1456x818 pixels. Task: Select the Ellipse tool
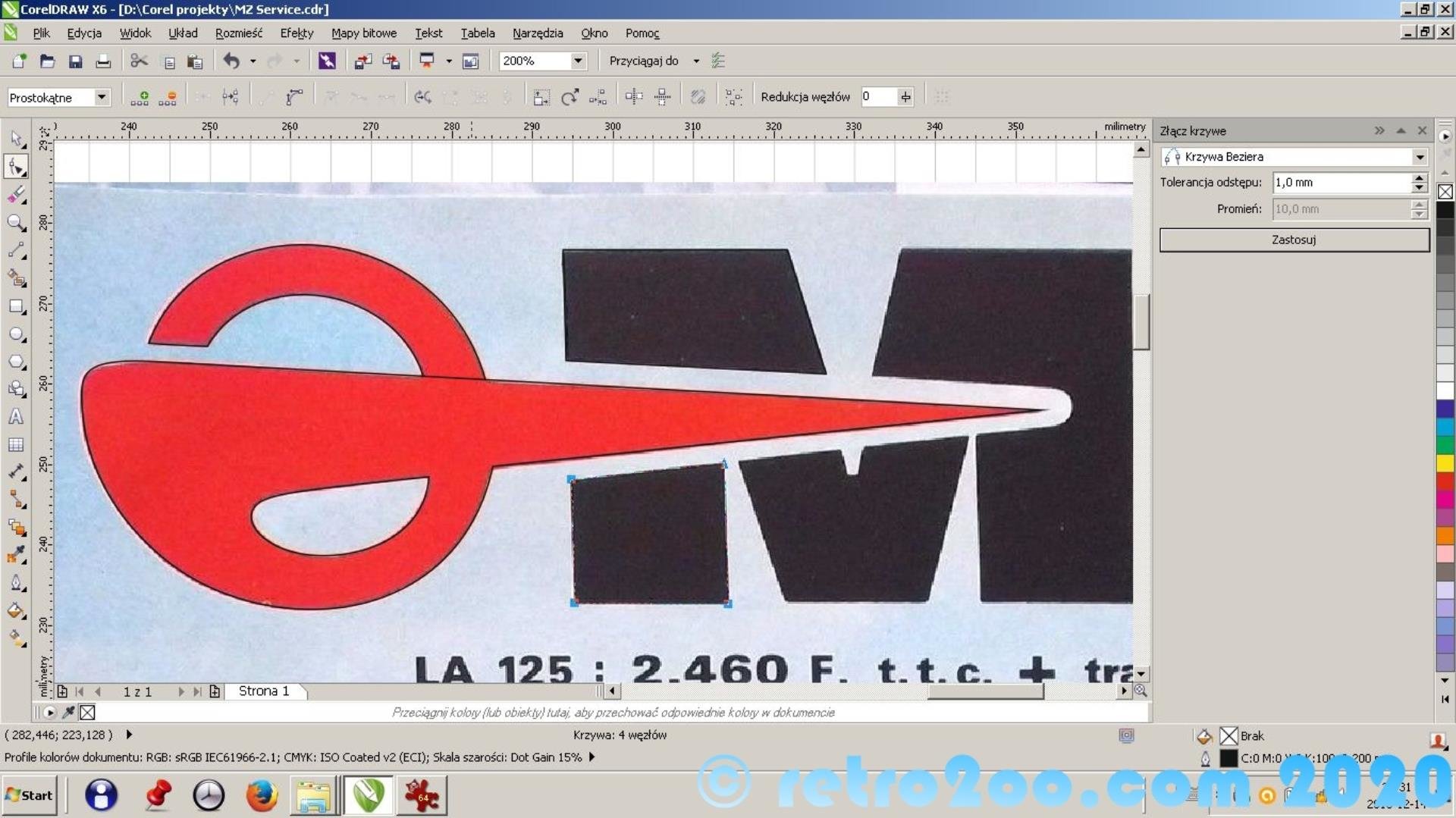pos(16,334)
